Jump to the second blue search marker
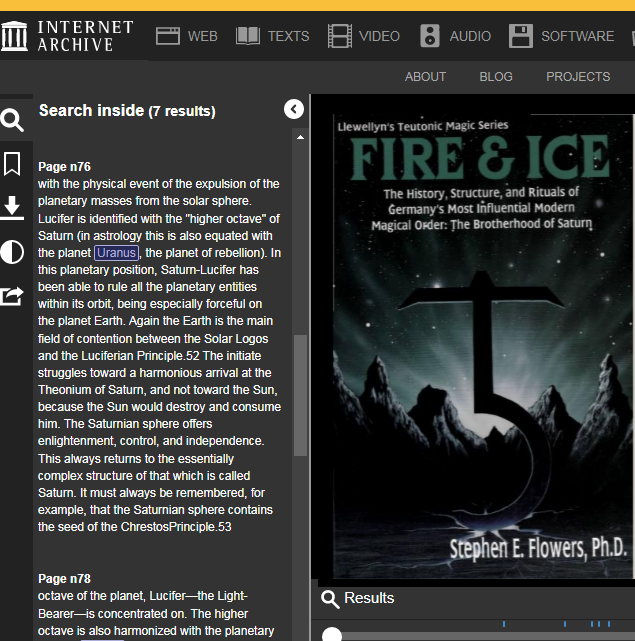This screenshot has width=635, height=641. (565, 624)
